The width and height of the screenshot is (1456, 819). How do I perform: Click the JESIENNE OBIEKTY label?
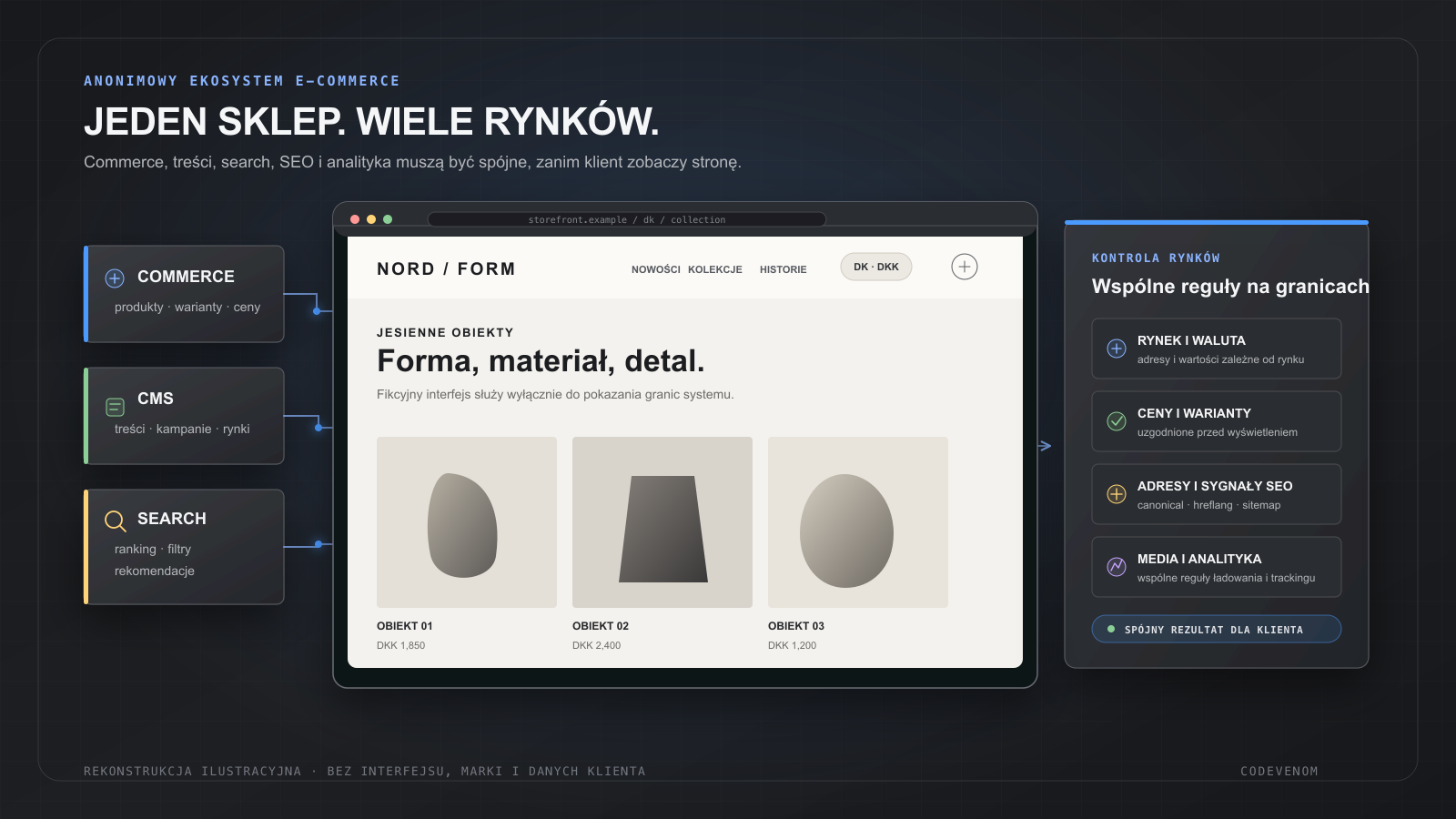point(445,332)
